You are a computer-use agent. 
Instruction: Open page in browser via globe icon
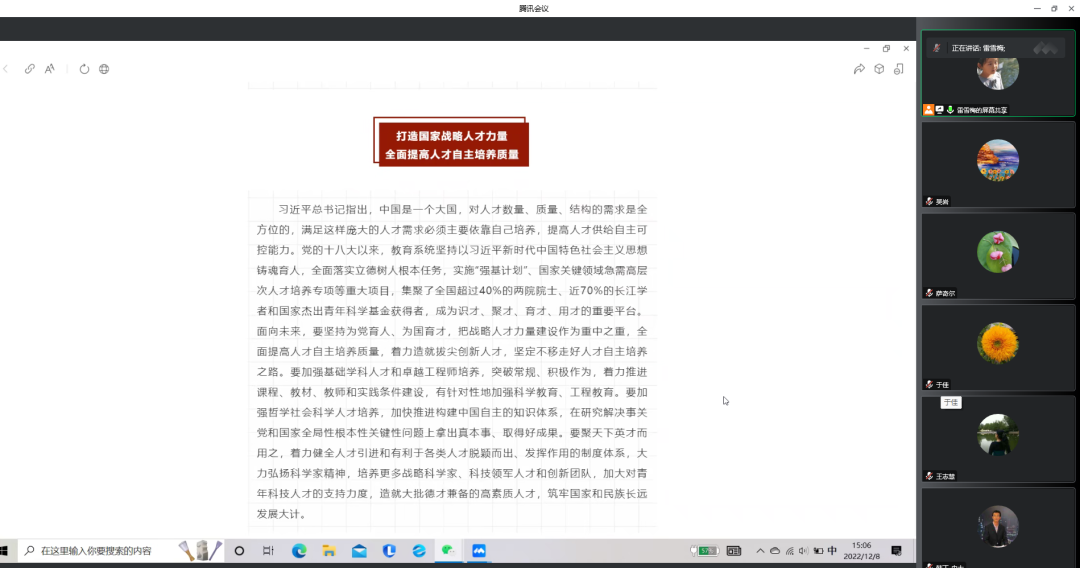coord(104,69)
